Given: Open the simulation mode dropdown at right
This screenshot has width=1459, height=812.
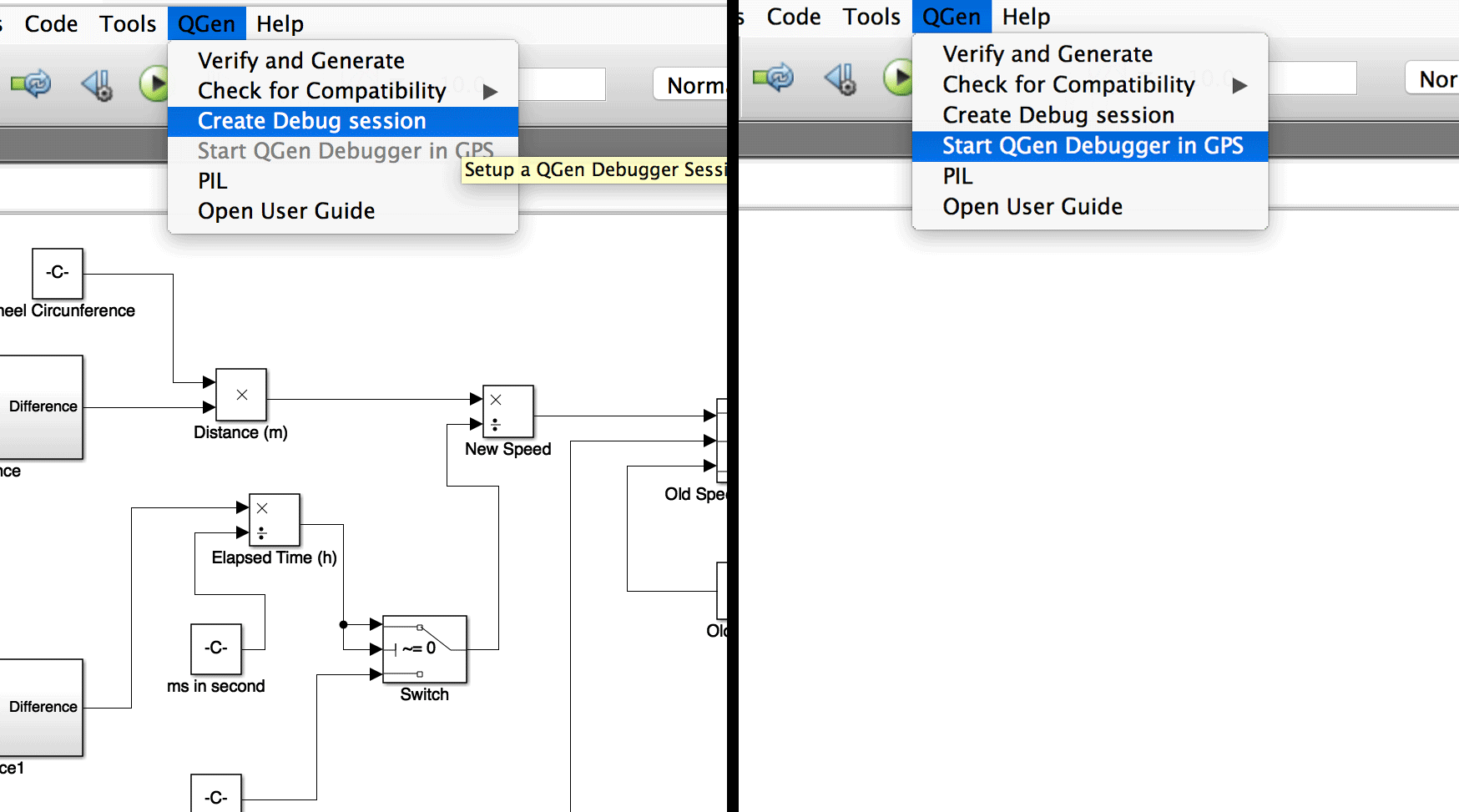Looking at the screenshot, I should (1432, 78).
